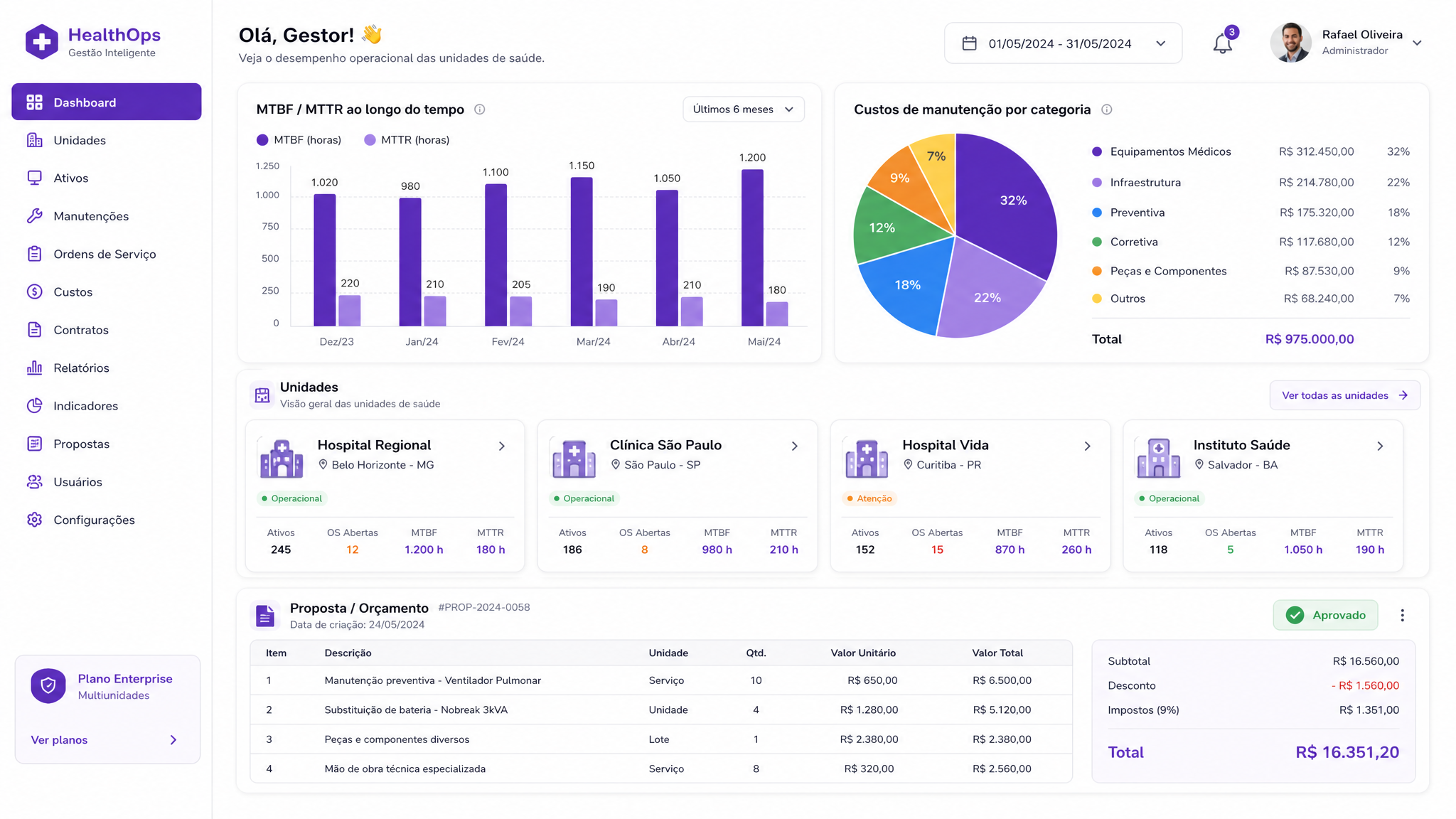Click info icon next to Custos de manutenção title
1456x819 pixels.
[x=1106, y=109]
